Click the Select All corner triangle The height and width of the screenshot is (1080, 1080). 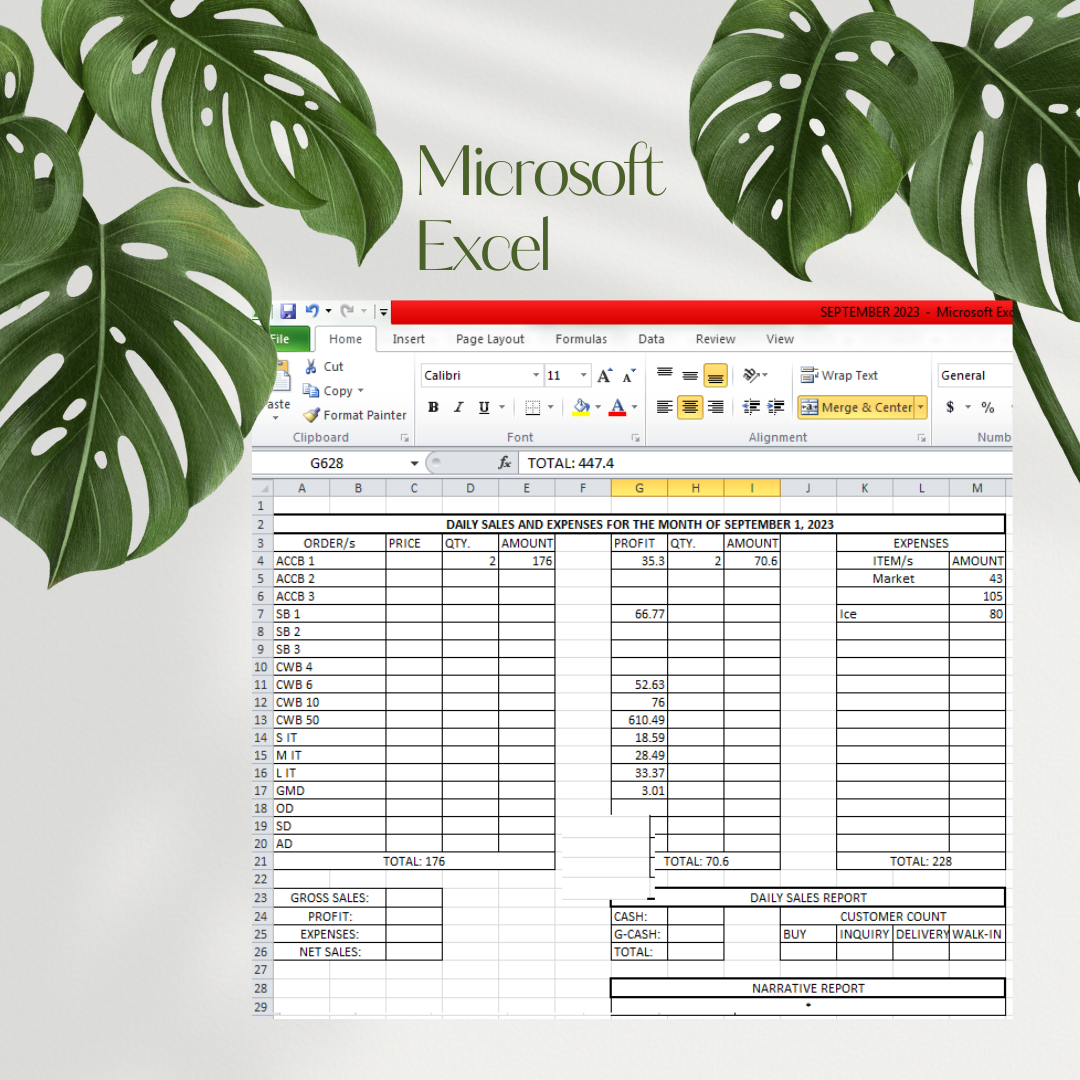(263, 488)
